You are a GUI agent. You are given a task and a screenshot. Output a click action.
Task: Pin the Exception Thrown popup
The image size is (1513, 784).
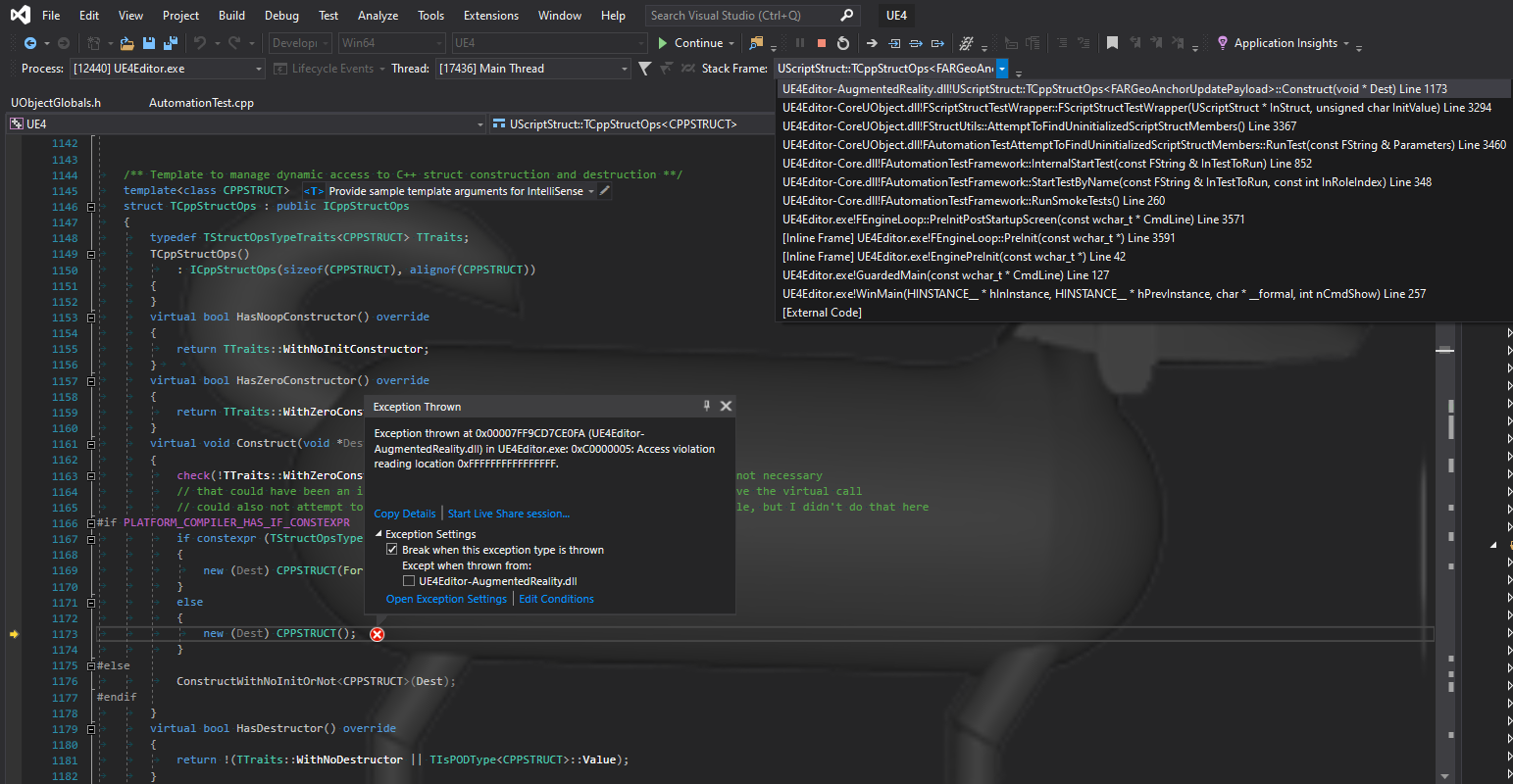click(x=707, y=406)
